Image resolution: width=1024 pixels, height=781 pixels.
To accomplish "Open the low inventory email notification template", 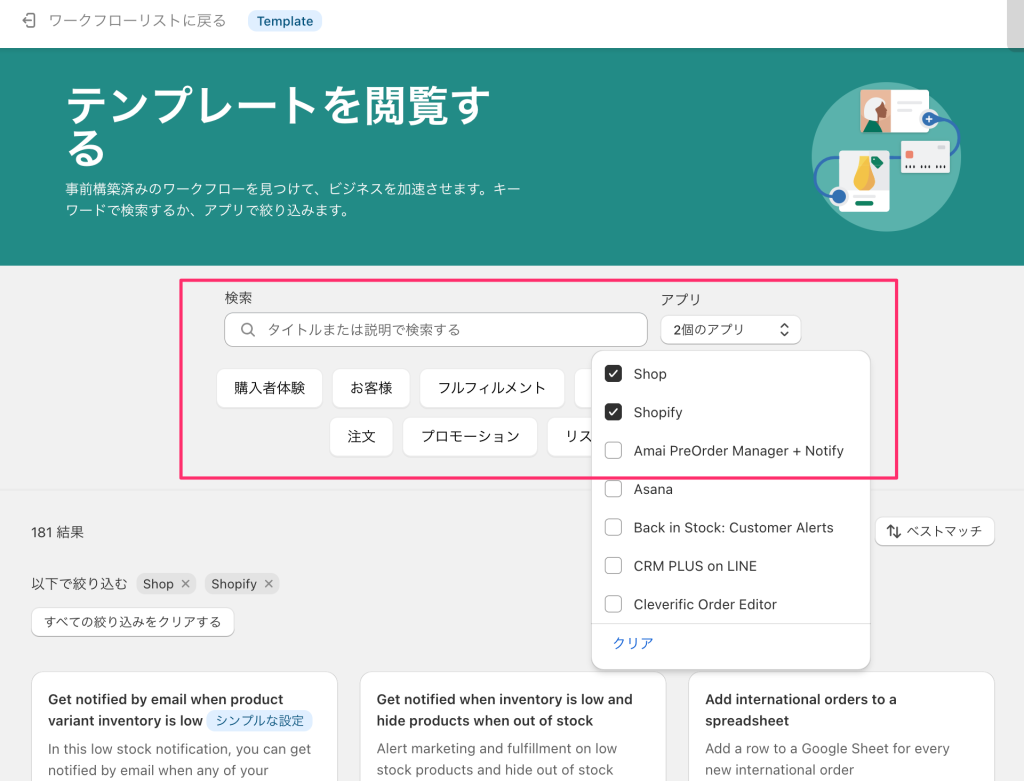I will [x=166, y=709].
